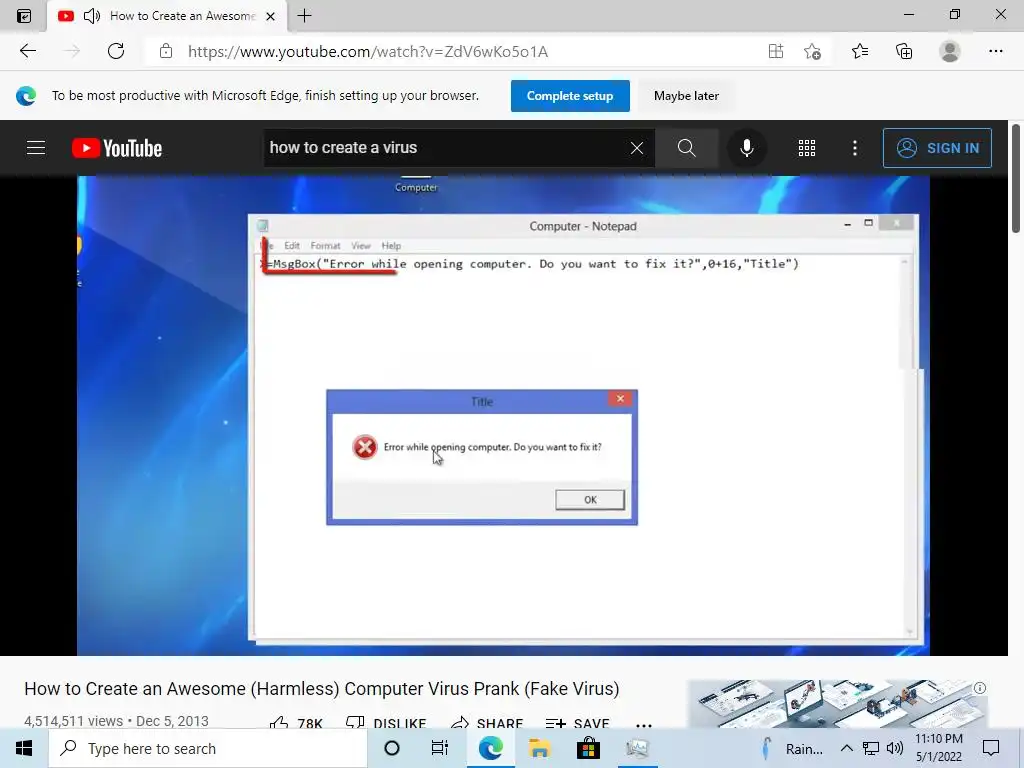
Task: Mute the tab via speaker icon
Action: tap(92, 16)
